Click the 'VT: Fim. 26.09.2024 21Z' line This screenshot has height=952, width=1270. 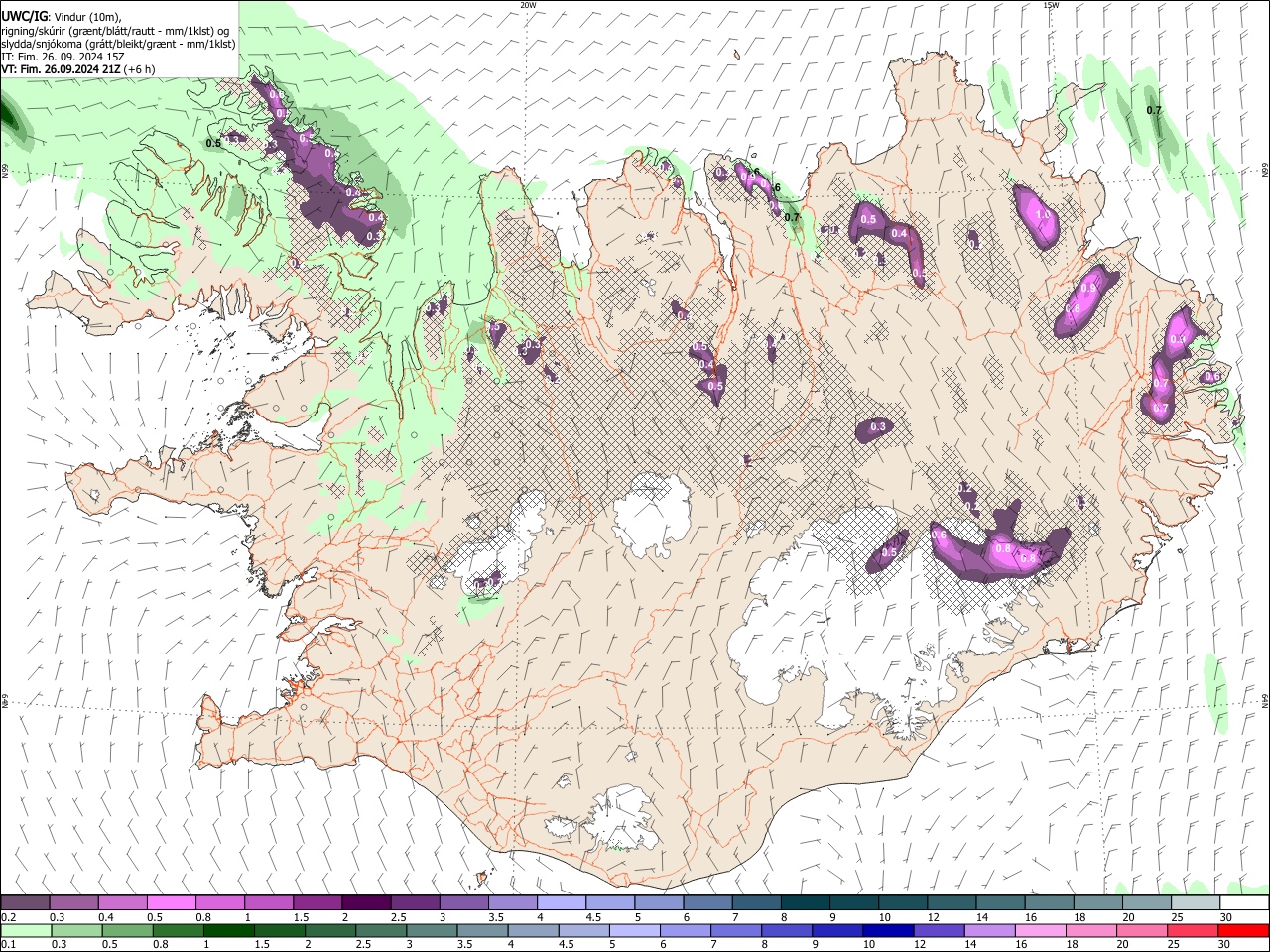pos(62,69)
